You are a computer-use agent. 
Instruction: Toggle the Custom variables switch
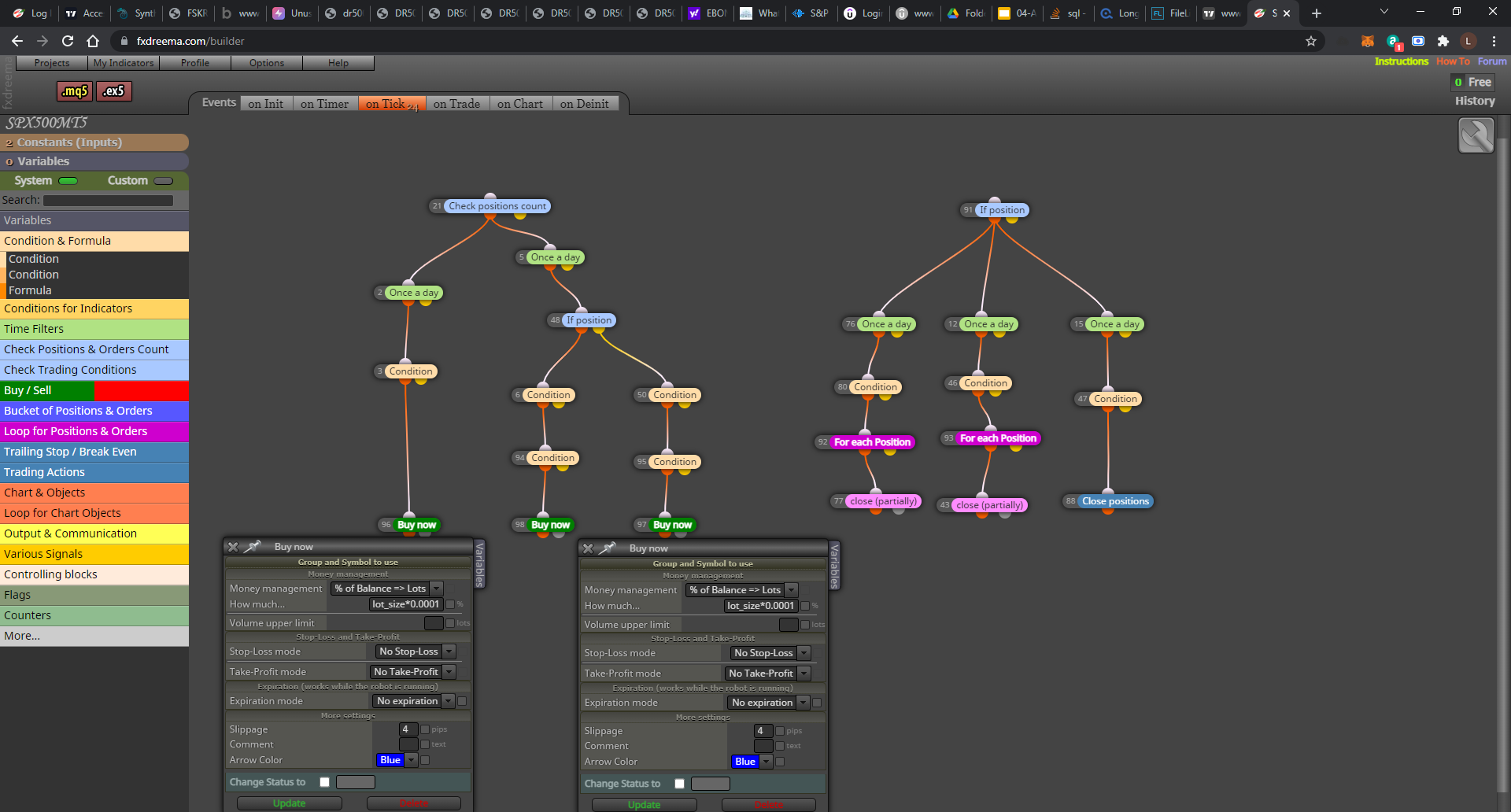tap(164, 181)
